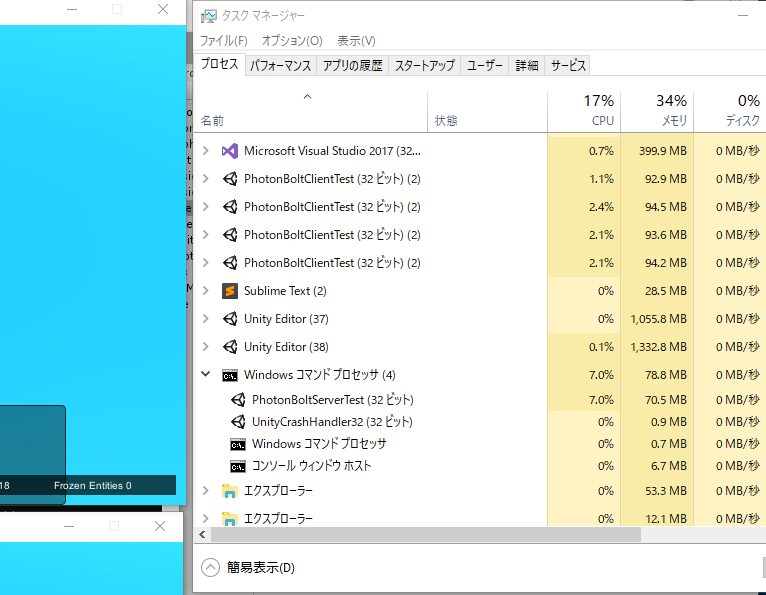This screenshot has width=766, height=595.
Task: Select the 399.9 MB memory cell
Action: click(658, 150)
